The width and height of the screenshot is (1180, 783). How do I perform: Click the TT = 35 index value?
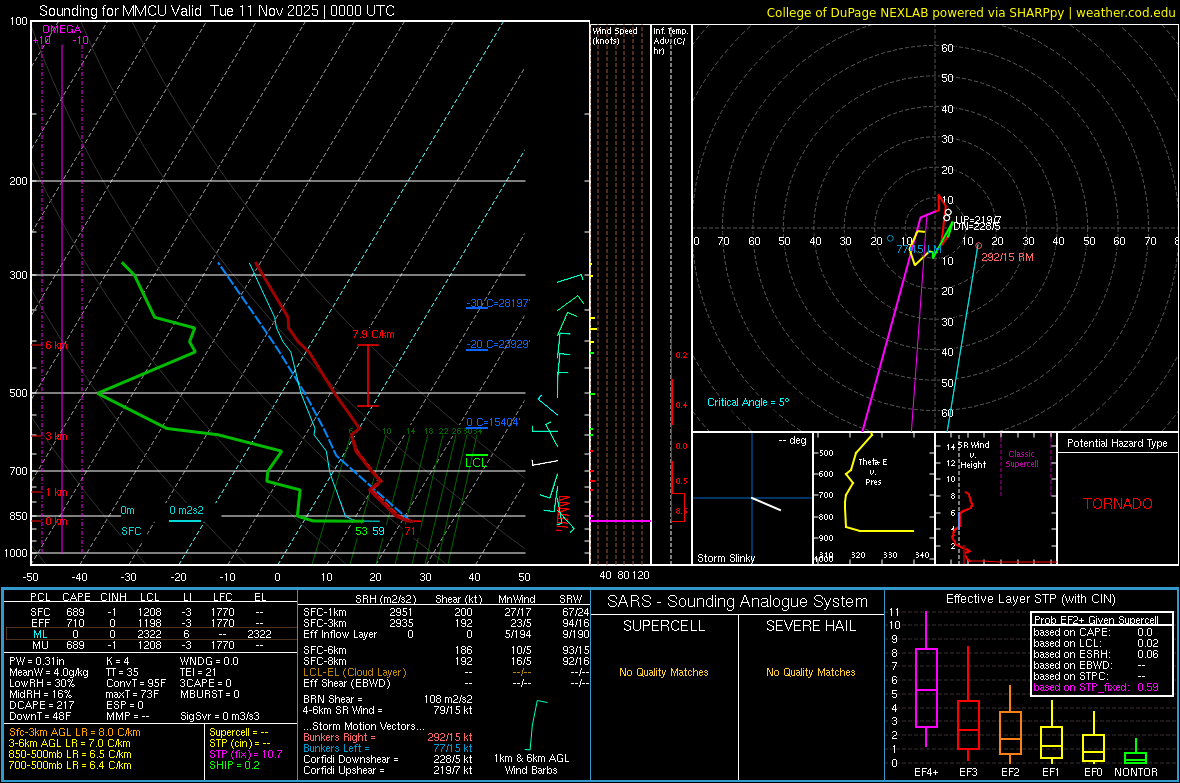click(x=123, y=672)
